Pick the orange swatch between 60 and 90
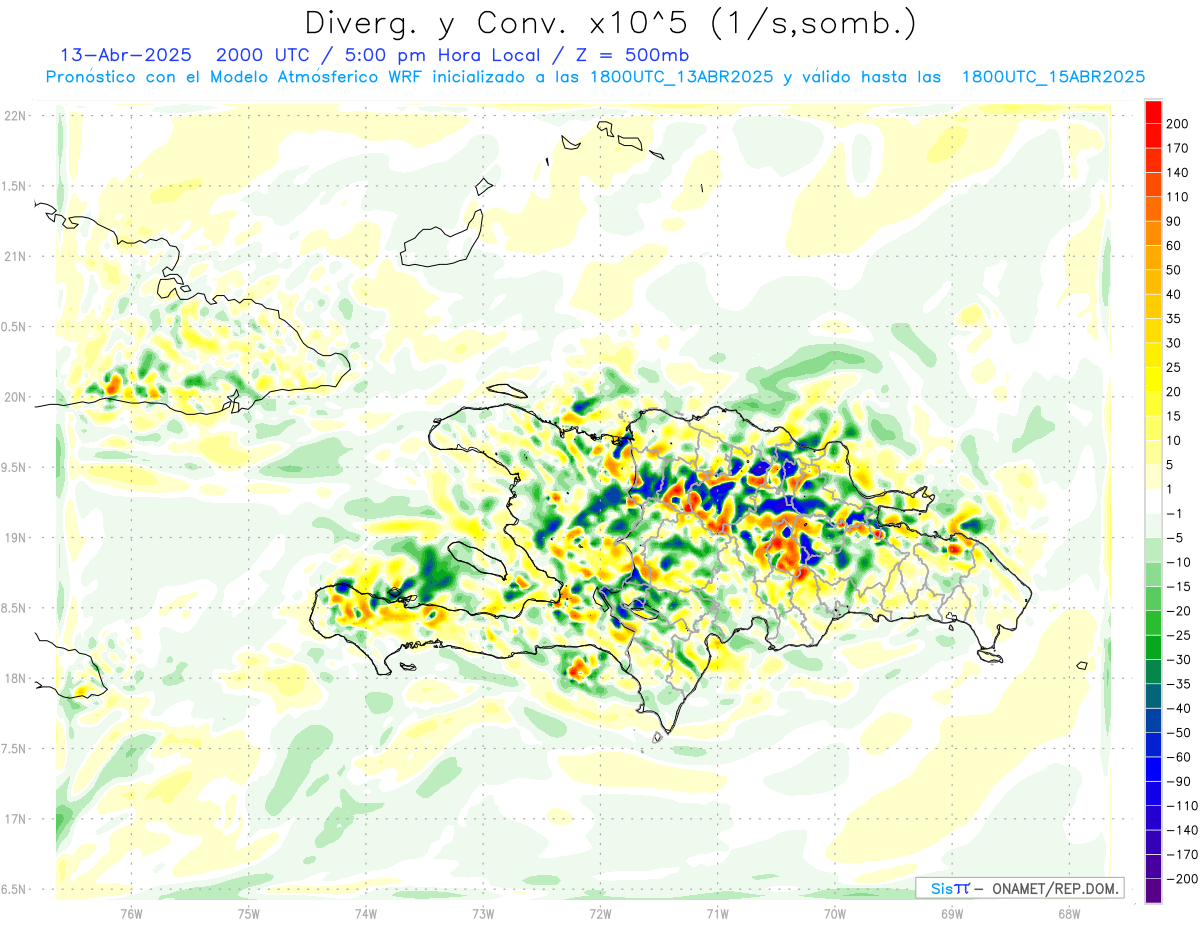This screenshot has height=927, width=1200. click(1153, 233)
